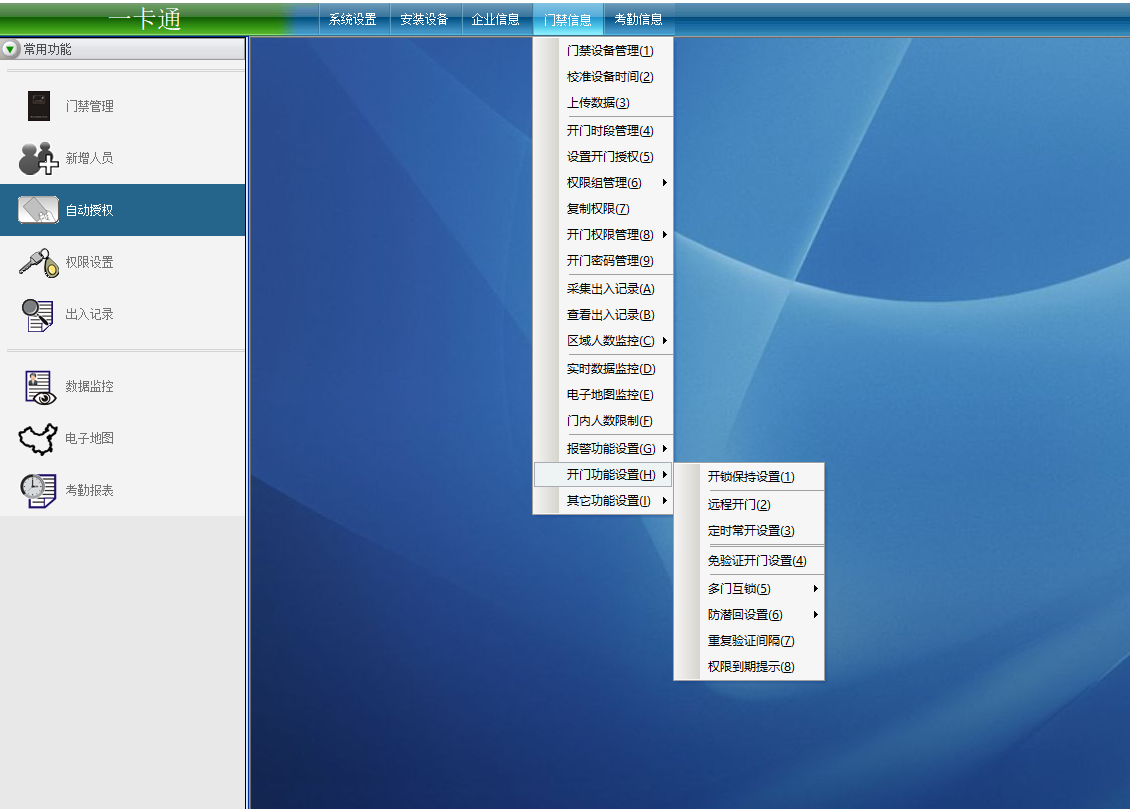Collapse the 常用功能 panel green arrow

[10, 49]
